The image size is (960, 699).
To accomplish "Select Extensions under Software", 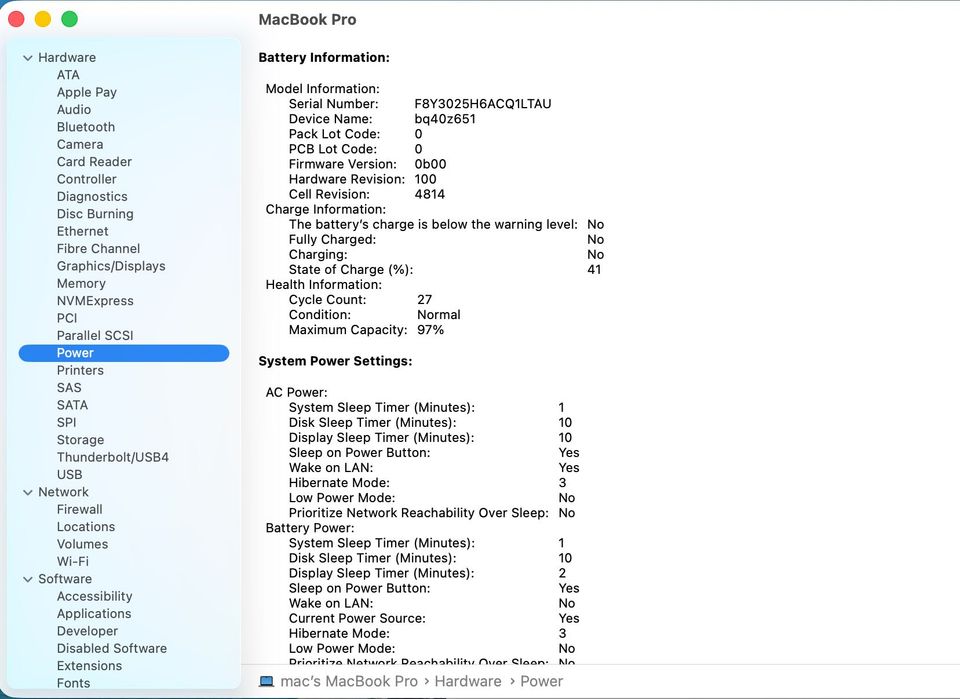I will (x=89, y=665).
